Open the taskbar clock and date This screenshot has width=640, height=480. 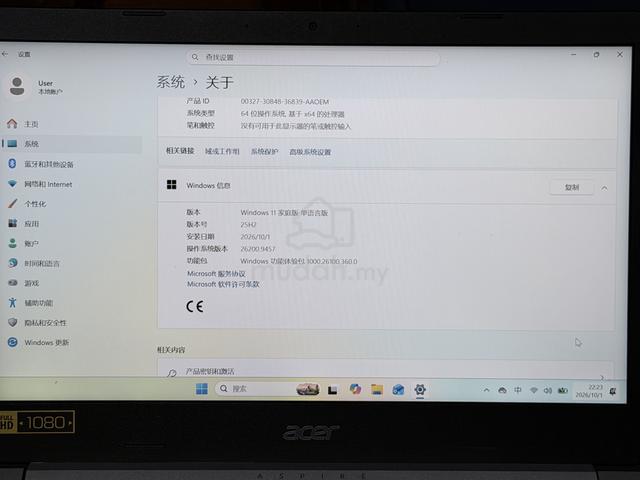tap(589, 391)
